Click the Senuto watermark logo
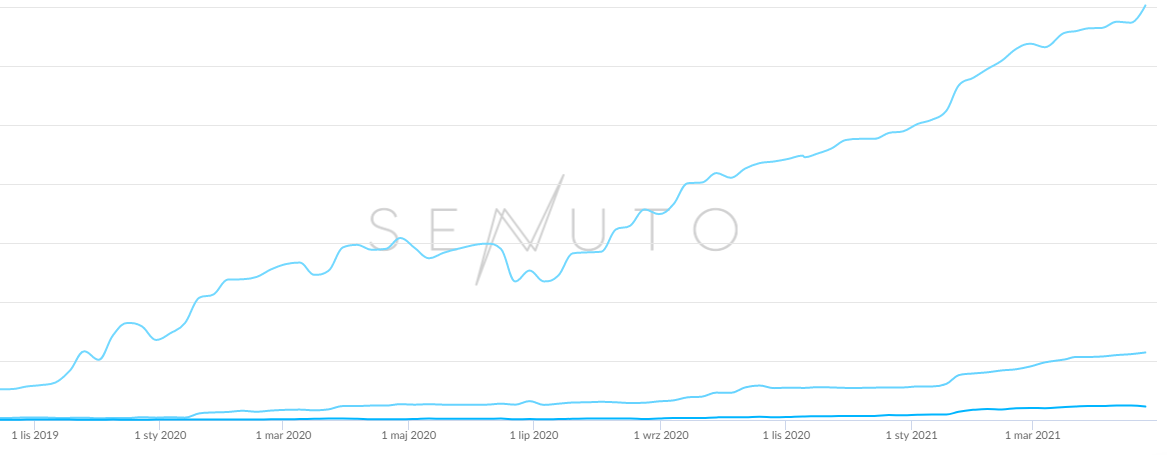The image size is (1167, 455). [x=554, y=229]
